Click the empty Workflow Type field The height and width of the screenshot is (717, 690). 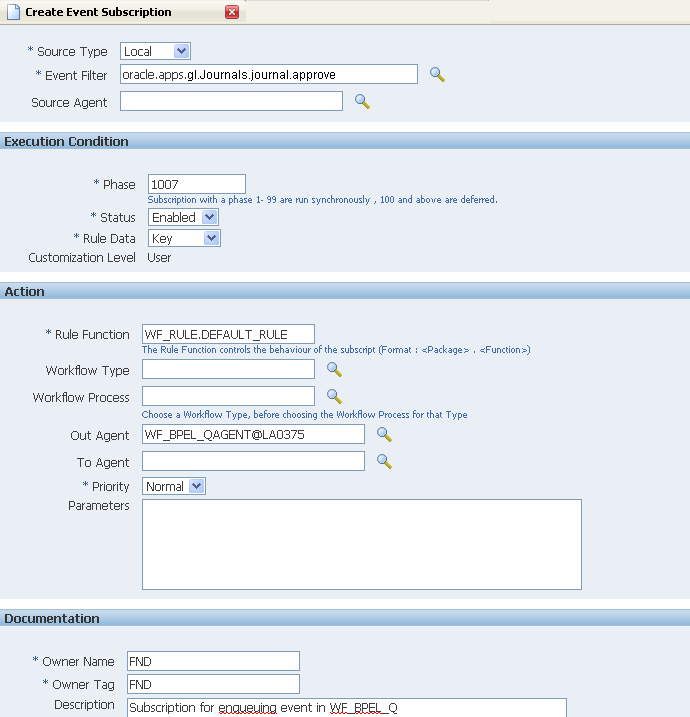(x=228, y=369)
